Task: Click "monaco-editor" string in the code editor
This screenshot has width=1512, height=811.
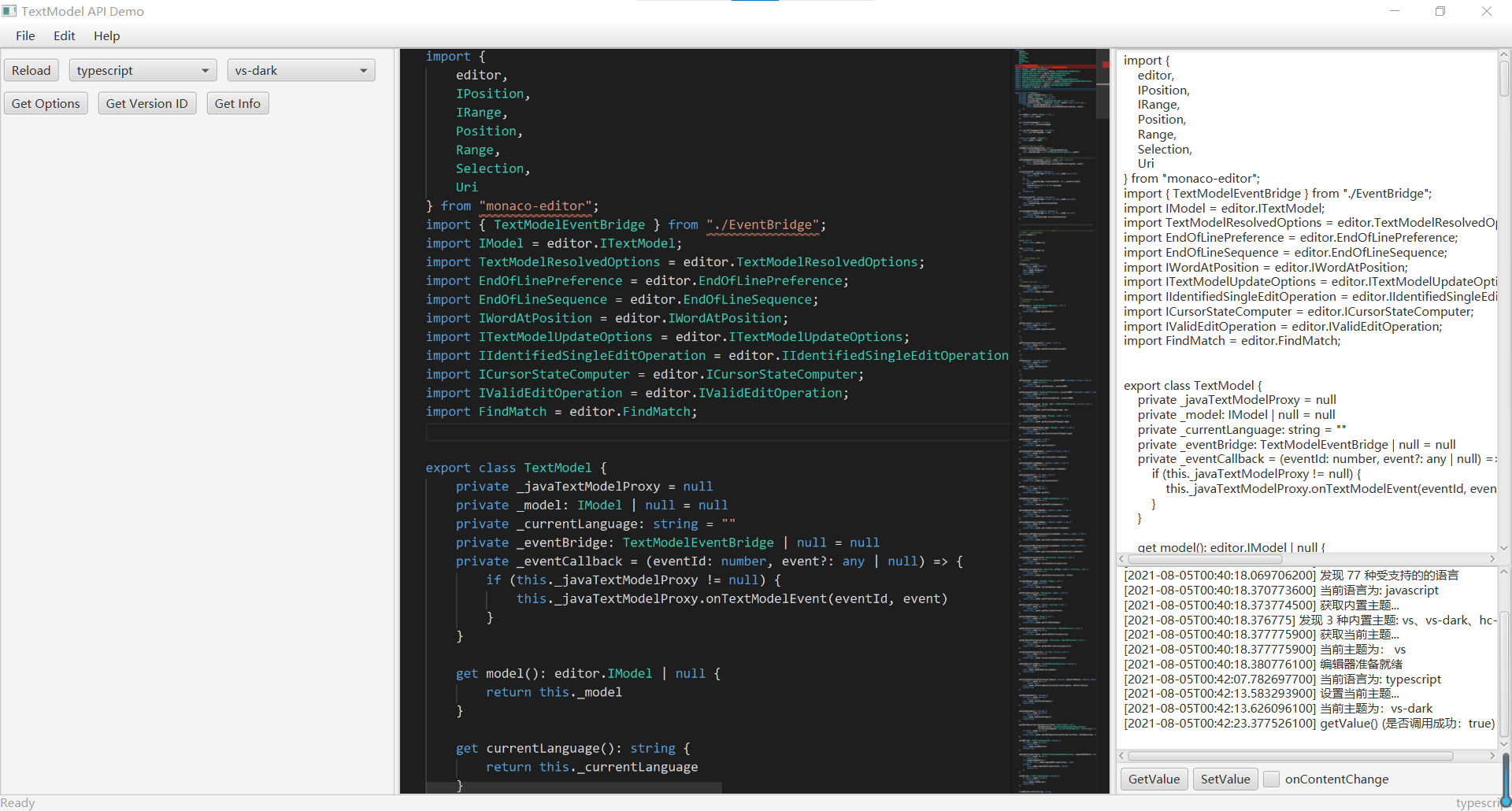Action: point(535,206)
